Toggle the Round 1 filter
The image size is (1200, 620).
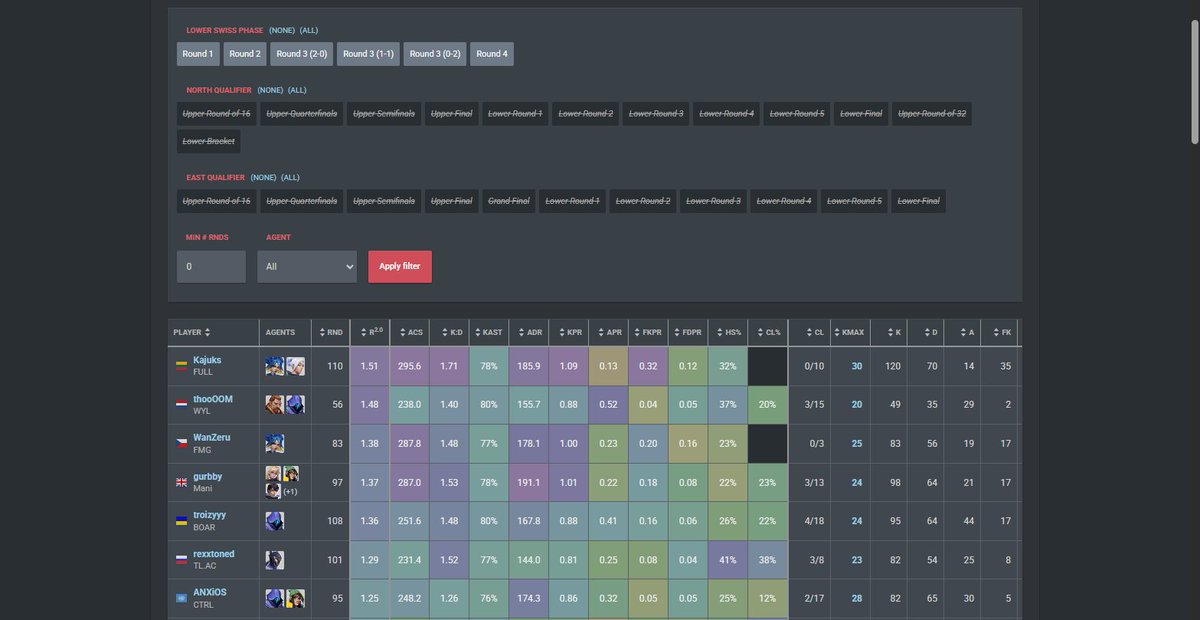(x=198, y=54)
